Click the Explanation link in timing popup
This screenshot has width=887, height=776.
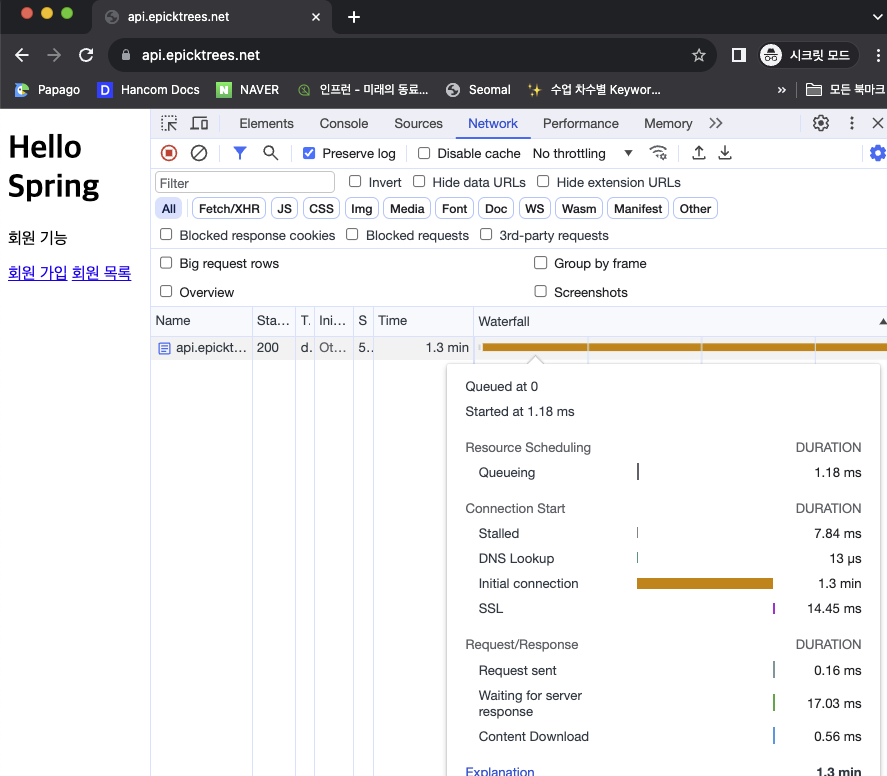point(499,771)
